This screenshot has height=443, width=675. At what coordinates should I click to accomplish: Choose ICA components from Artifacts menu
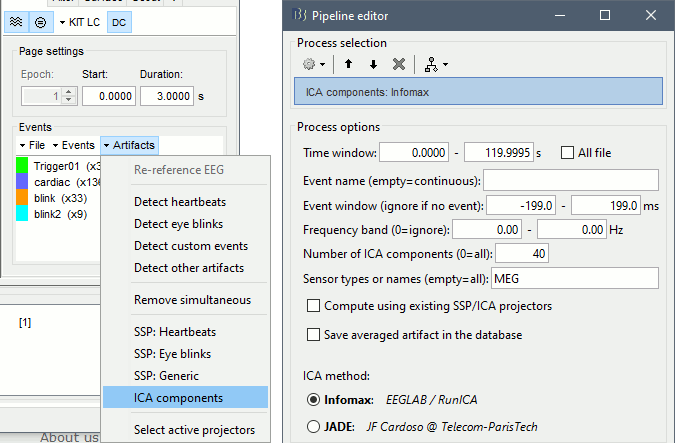[x=178, y=398]
